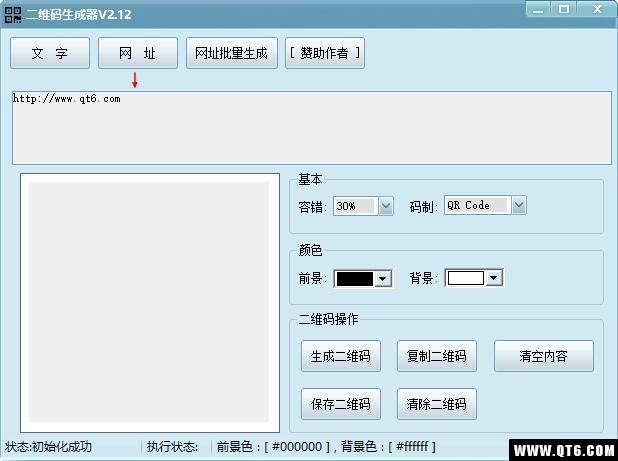Image resolution: width=618 pixels, height=461 pixels.
Task: Click 复制二维码 to copy QR code
Action: click(437, 356)
